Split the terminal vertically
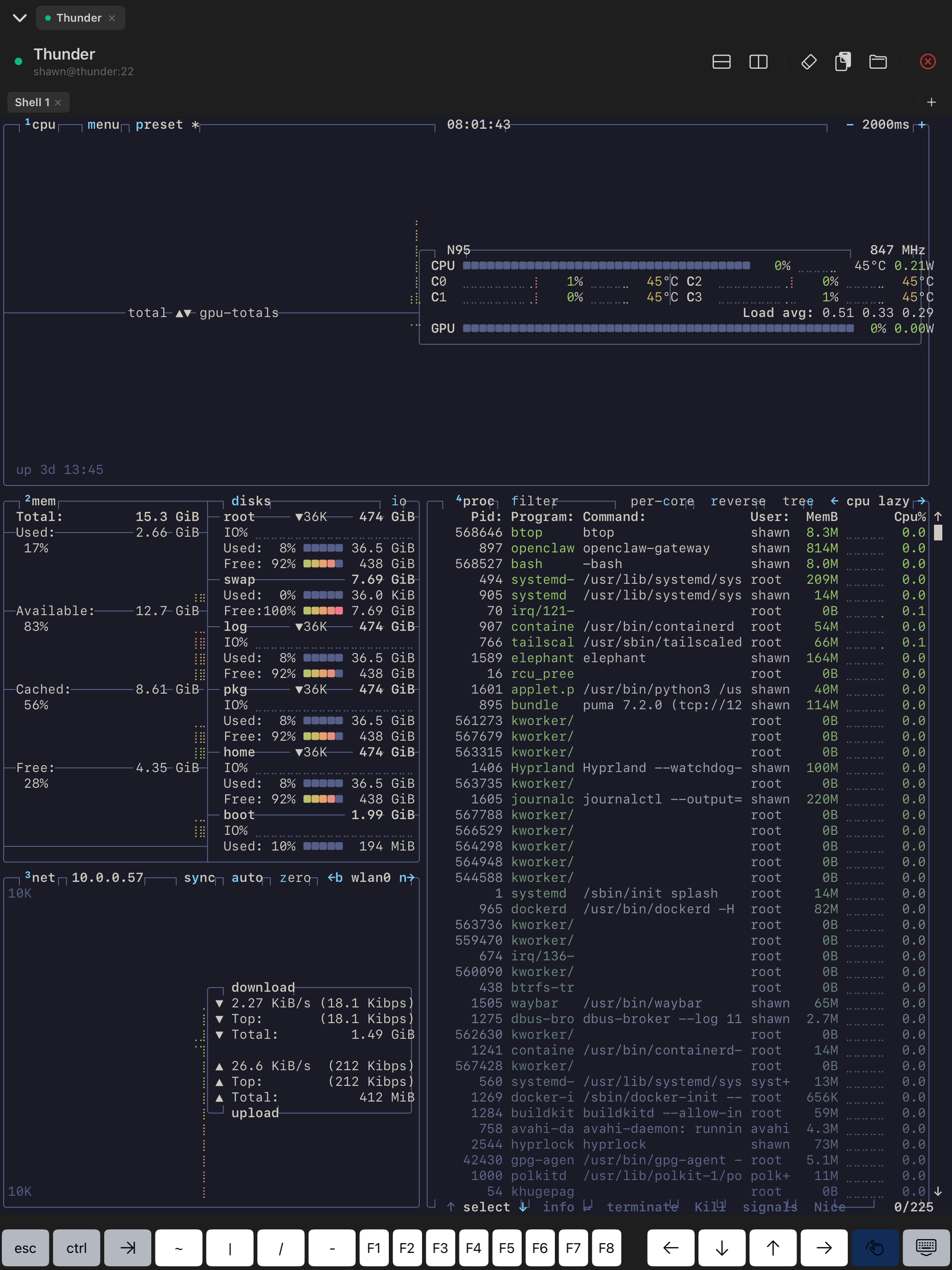Screen dimensions: 952x1270 pyautogui.click(x=758, y=61)
